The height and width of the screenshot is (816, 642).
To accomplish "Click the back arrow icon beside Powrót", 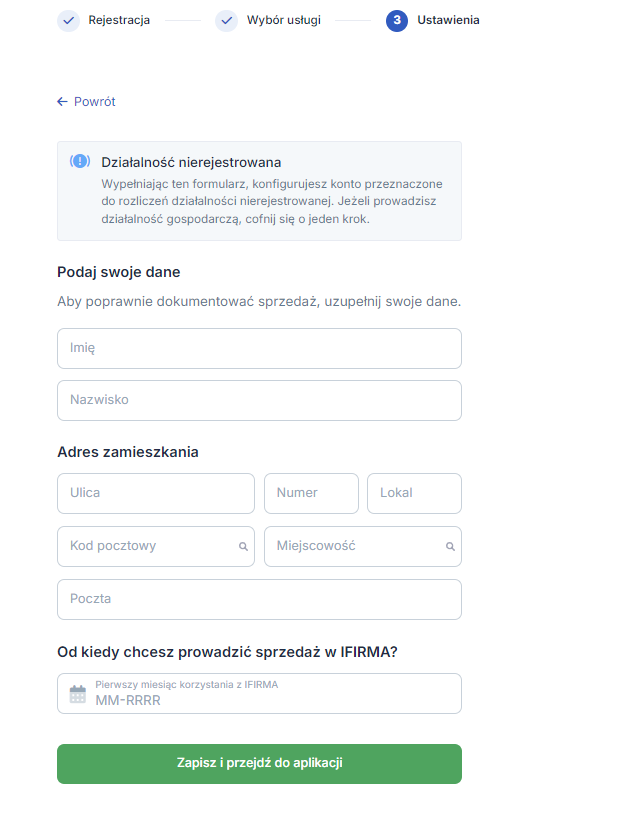I will pos(62,102).
